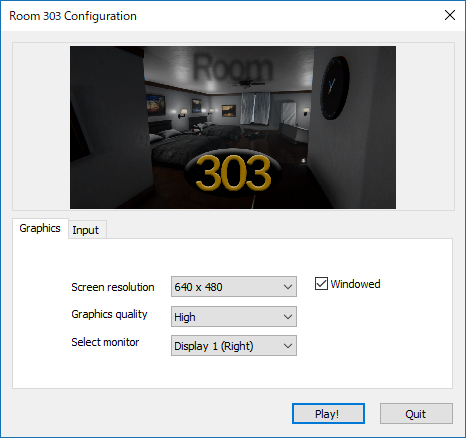
Task: Click the chevron next to High
Action: click(x=288, y=317)
